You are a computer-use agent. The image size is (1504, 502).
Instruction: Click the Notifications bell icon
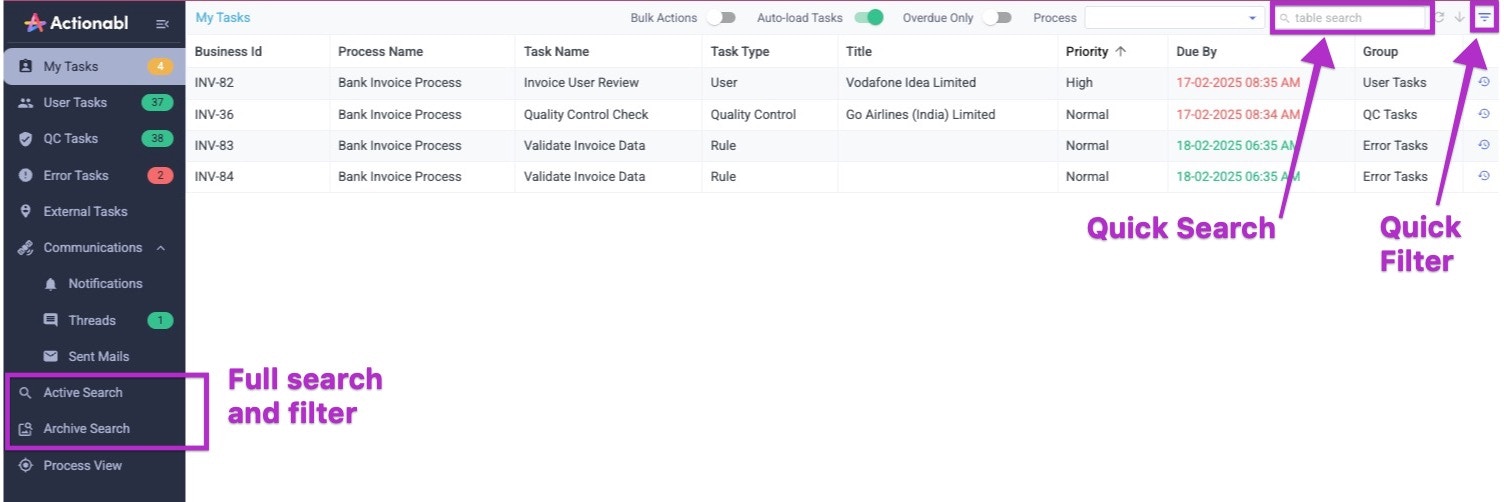pos(51,284)
